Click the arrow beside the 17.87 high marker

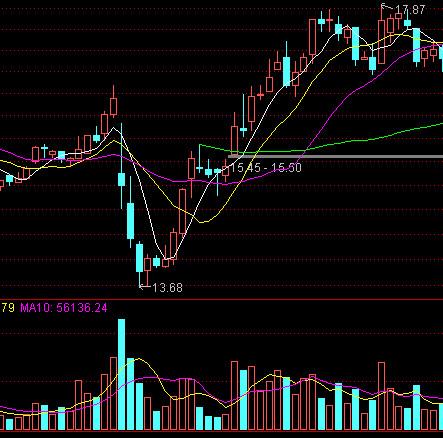[x=387, y=6]
